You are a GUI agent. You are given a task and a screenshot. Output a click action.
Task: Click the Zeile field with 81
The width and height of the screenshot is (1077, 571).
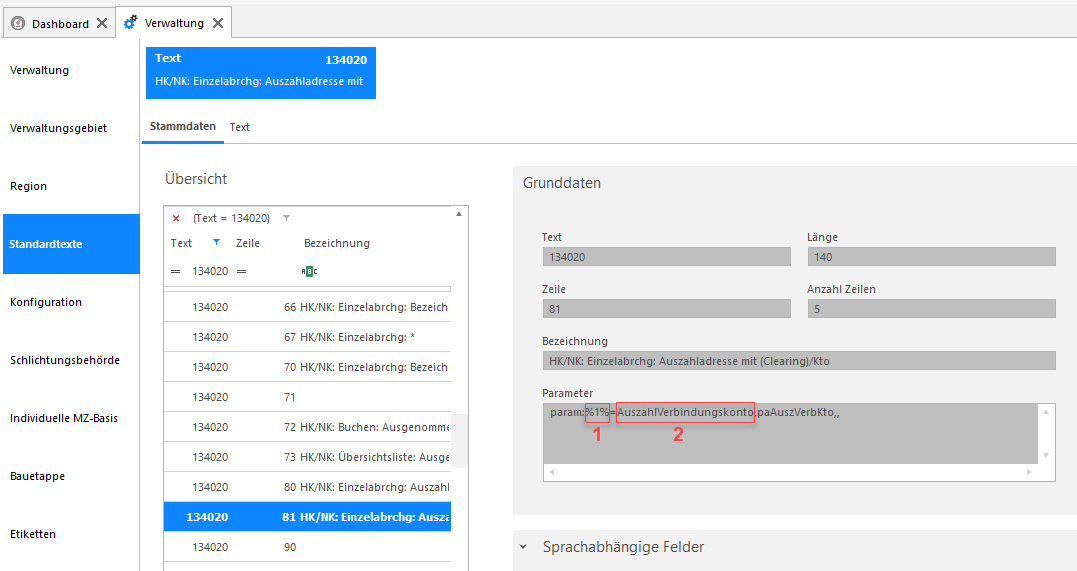(666, 309)
